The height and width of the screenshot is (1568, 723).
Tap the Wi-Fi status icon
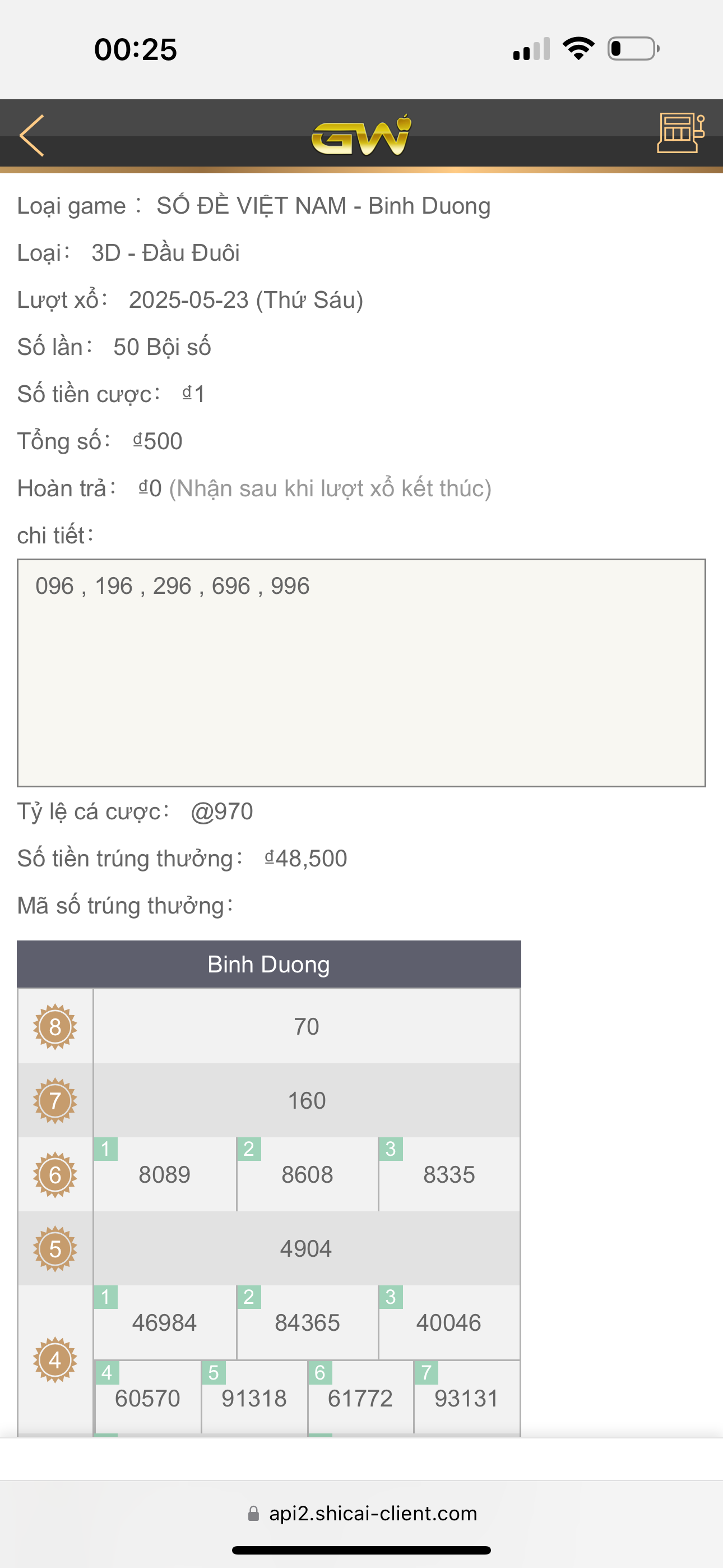pyautogui.click(x=579, y=49)
